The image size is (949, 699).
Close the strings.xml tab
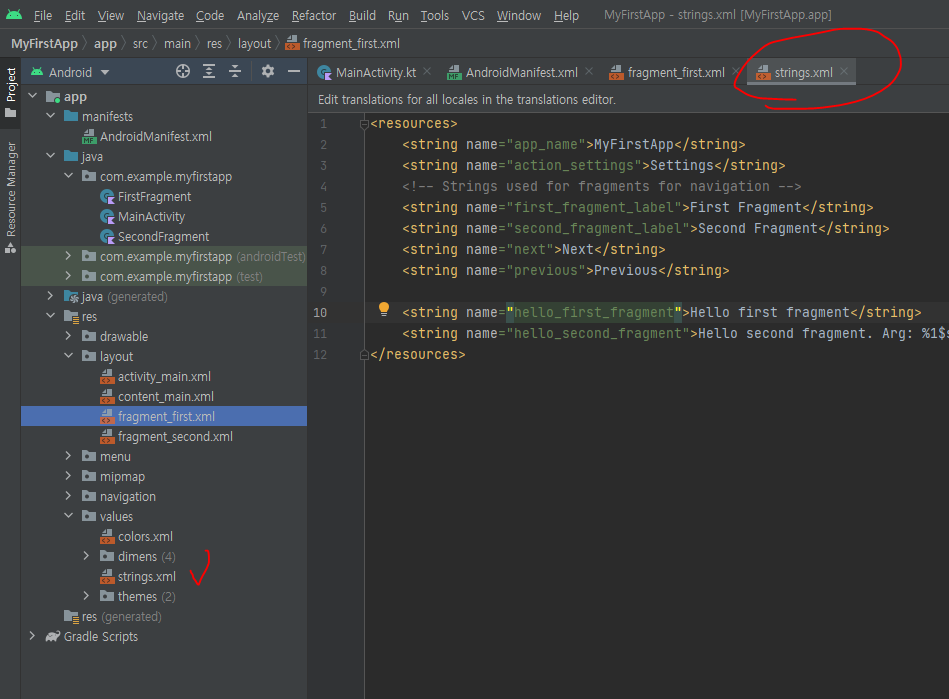[844, 71]
